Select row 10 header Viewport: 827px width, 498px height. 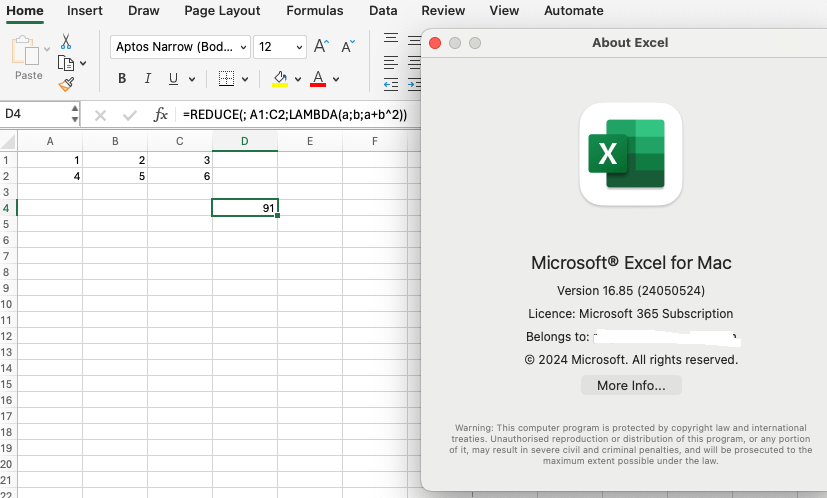coord(6,304)
